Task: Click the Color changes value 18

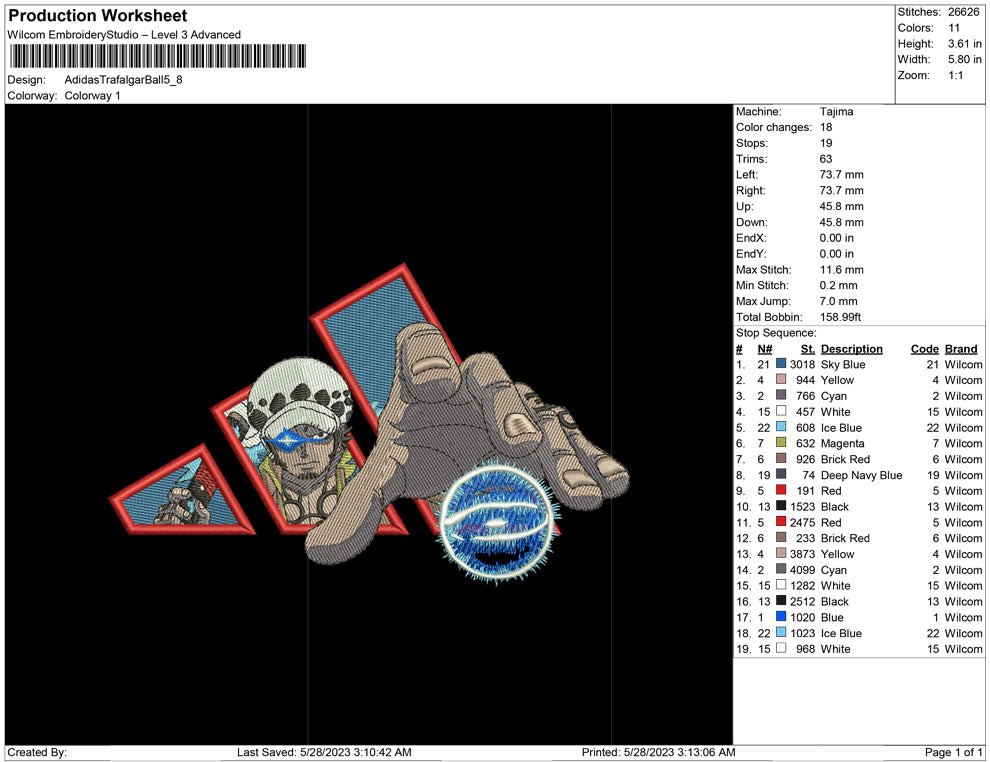Action: [826, 128]
